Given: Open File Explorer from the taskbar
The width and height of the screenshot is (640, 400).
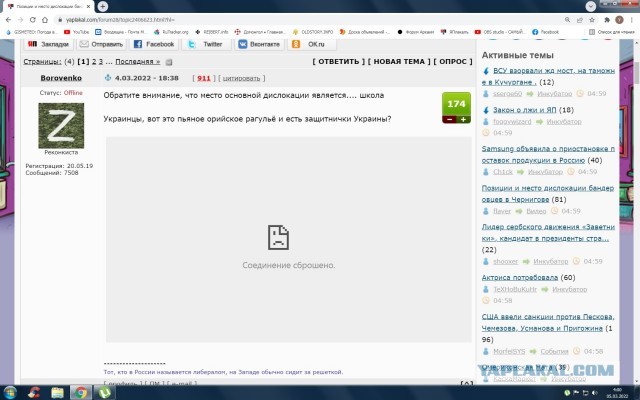Looking at the screenshot, I should click(x=58, y=392).
